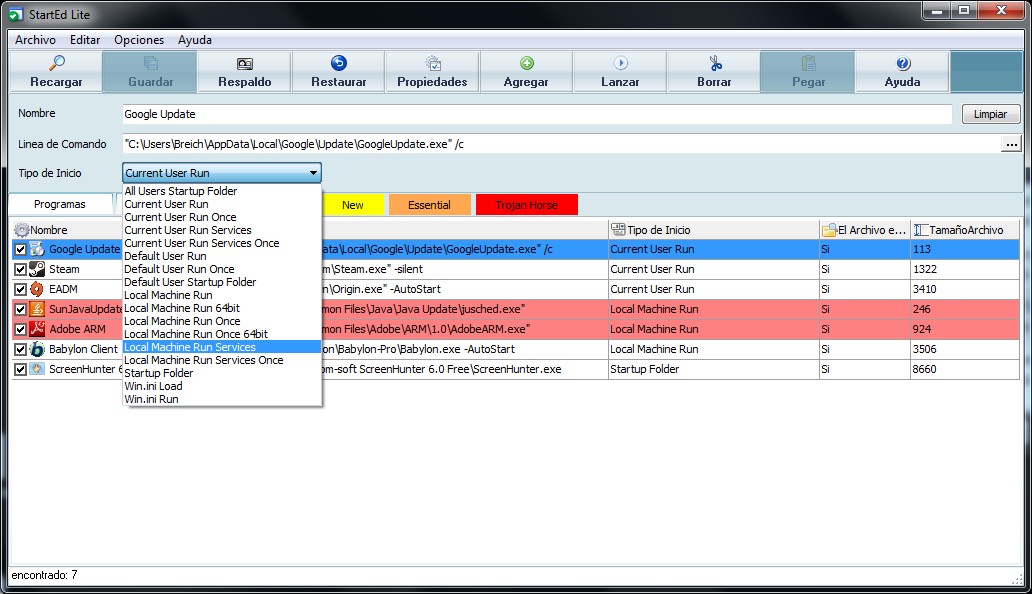Uncheck the Babylon Client checkbox
The image size is (1032, 594).
[20, 349]
